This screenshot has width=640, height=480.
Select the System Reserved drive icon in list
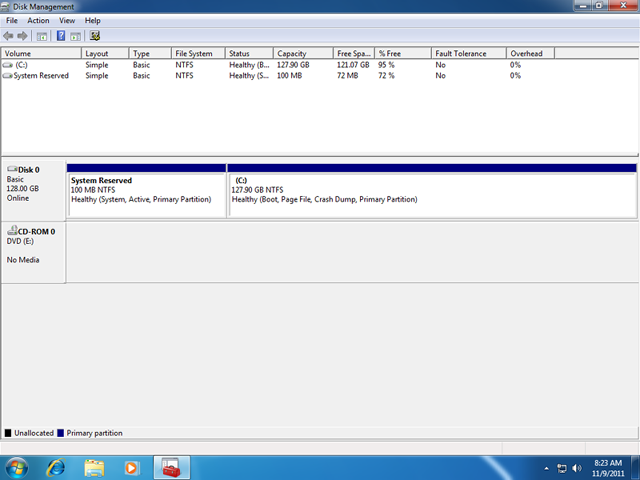pyautogui.click(x=7, y=76)
